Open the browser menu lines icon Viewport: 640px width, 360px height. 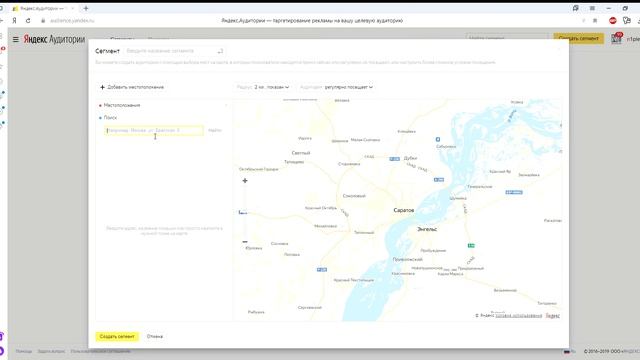pos(592,8)
